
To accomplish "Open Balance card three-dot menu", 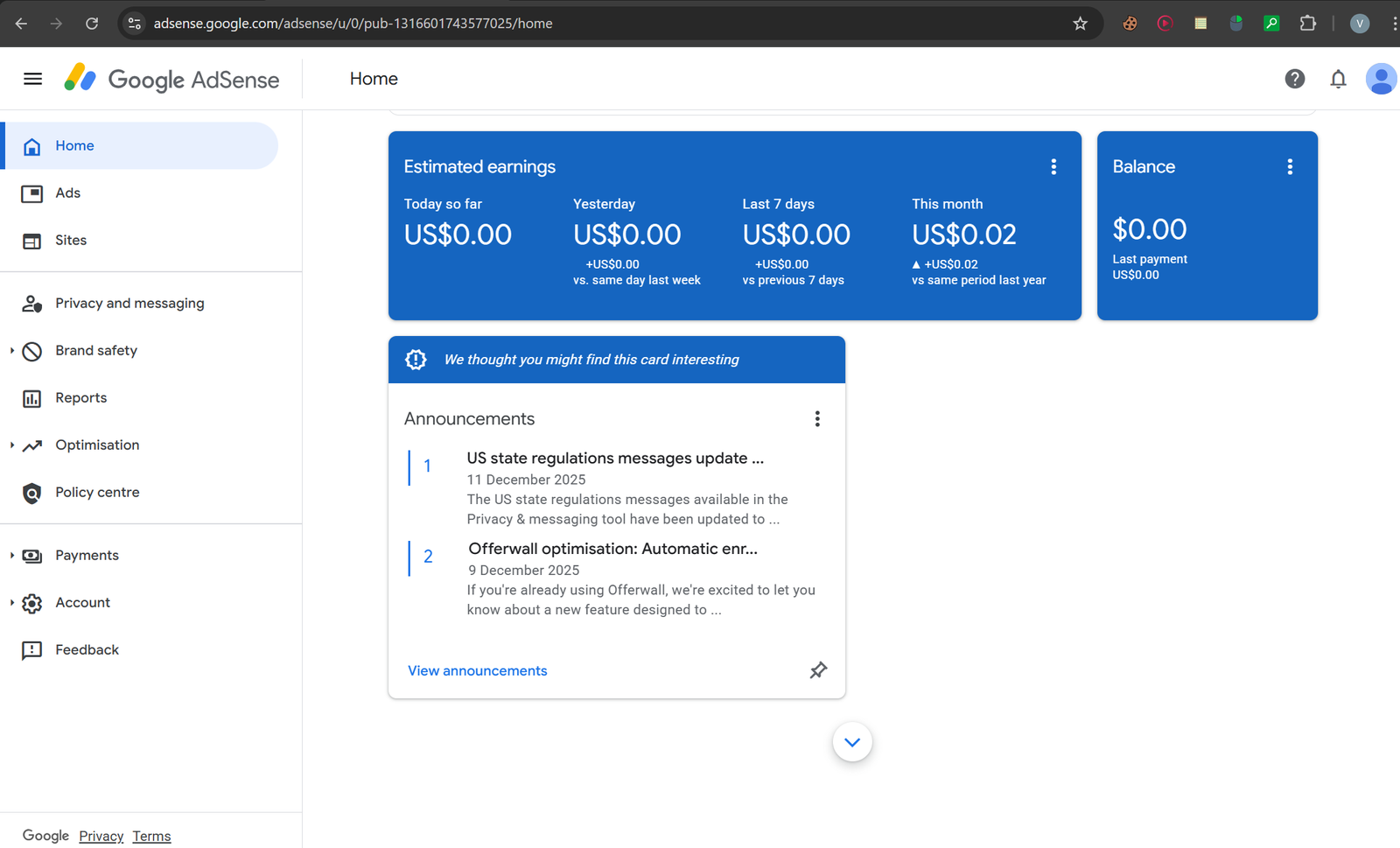I will (x=1289, y=167).
